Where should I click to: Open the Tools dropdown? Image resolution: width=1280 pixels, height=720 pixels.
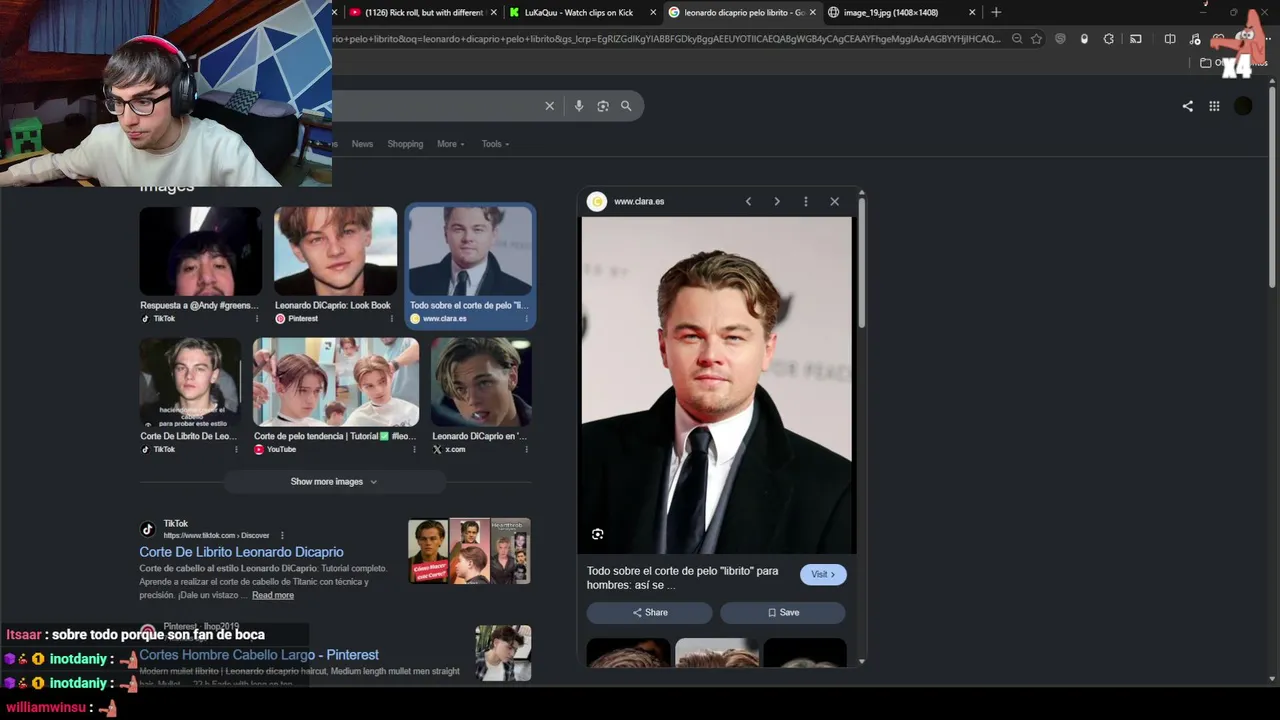click(x=495, y=144)
